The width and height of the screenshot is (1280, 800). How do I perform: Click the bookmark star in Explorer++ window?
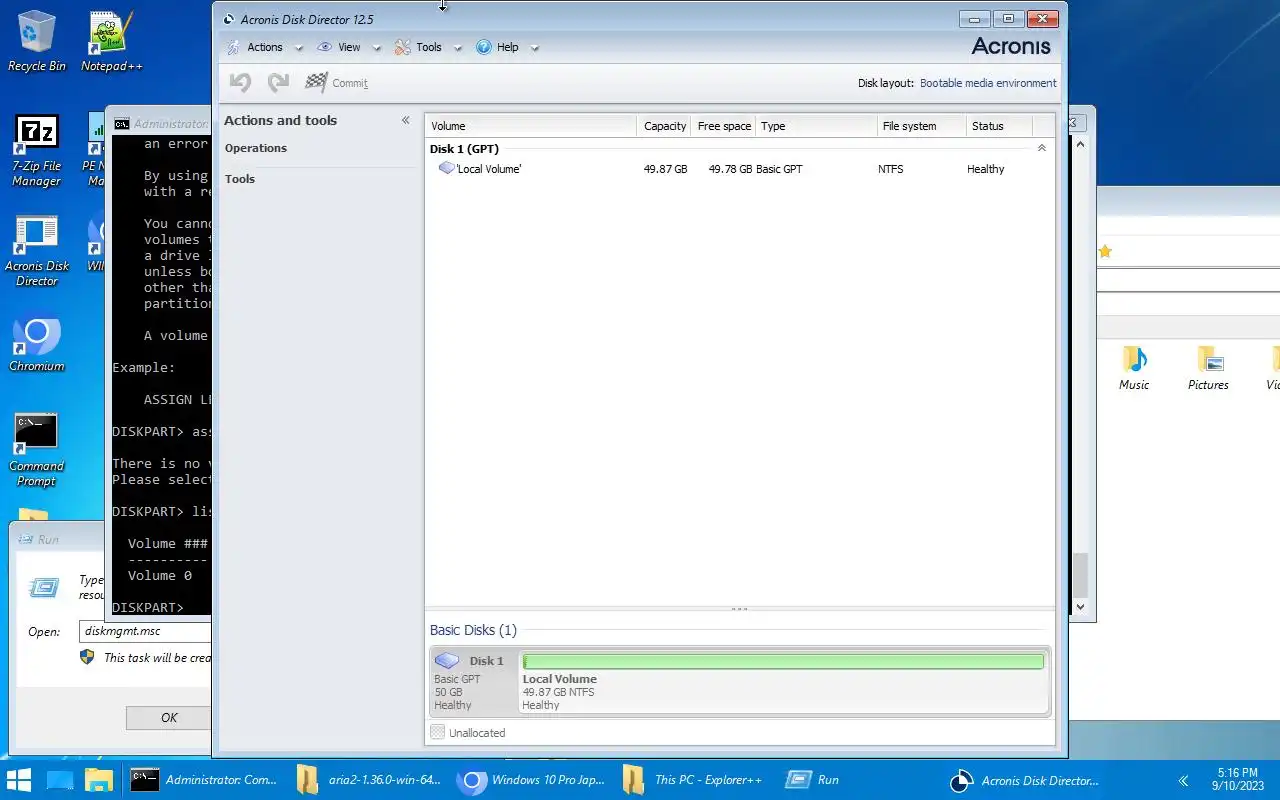tap(1105, 251)
